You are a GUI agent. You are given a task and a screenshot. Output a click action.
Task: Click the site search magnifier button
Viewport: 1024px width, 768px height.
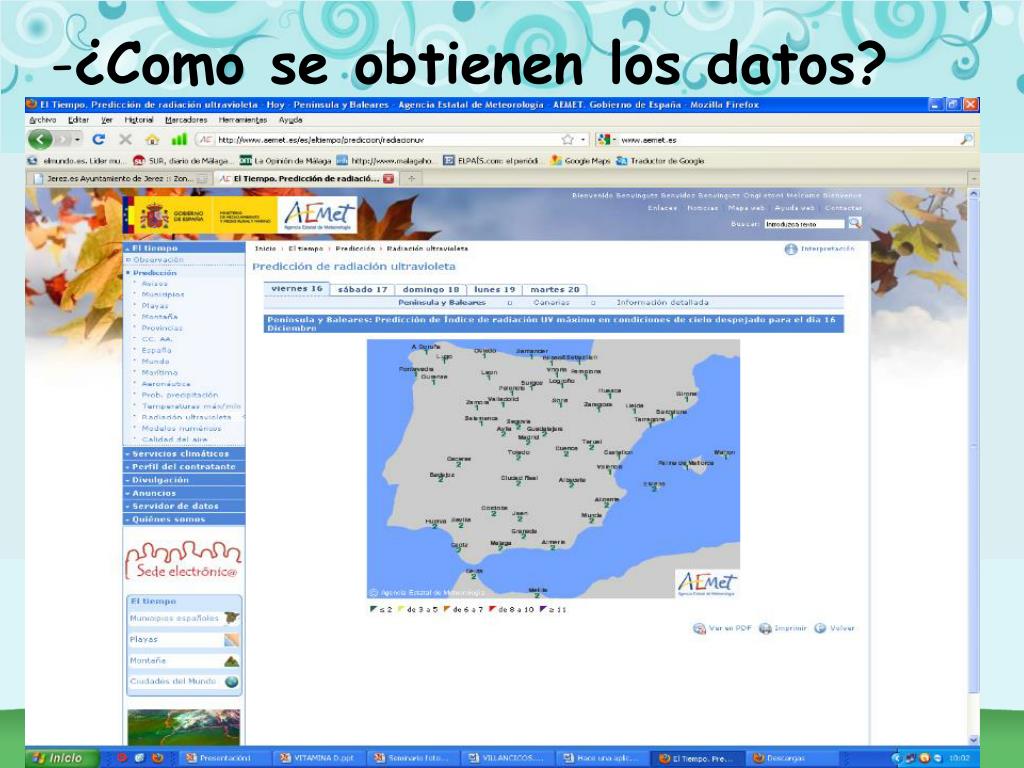[x=854, y=223]
